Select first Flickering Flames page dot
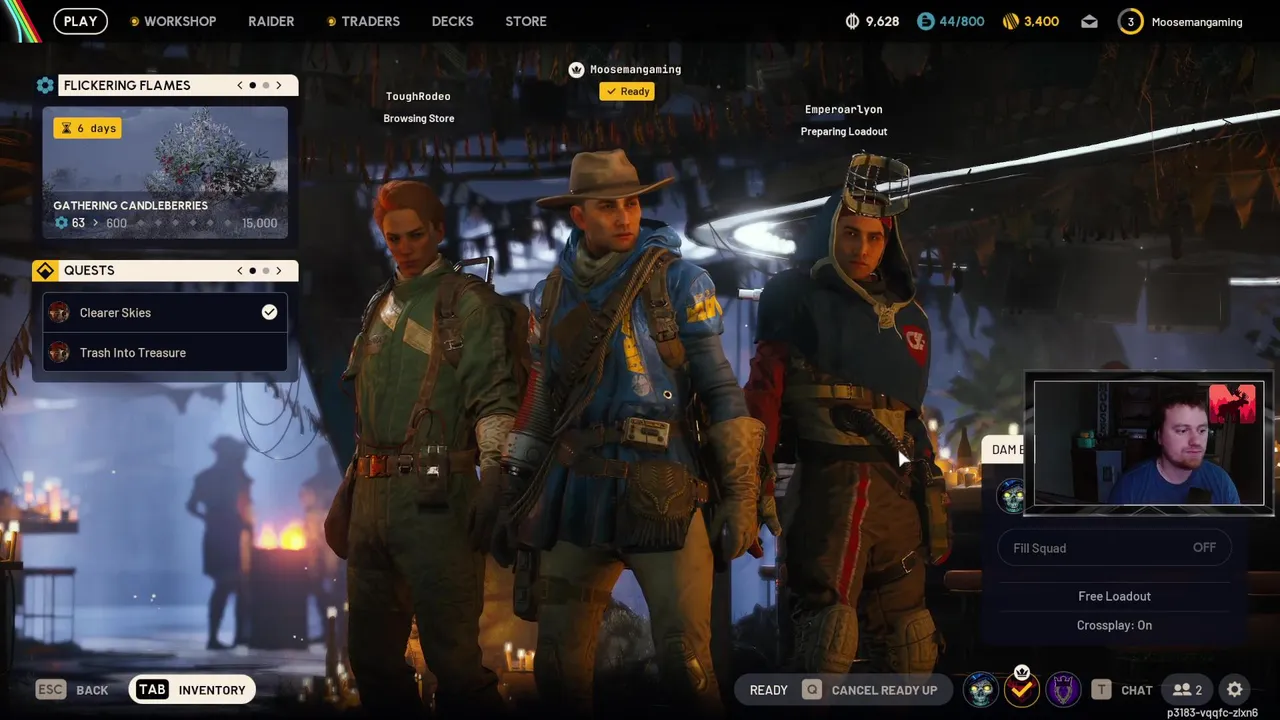 point(252,85)
